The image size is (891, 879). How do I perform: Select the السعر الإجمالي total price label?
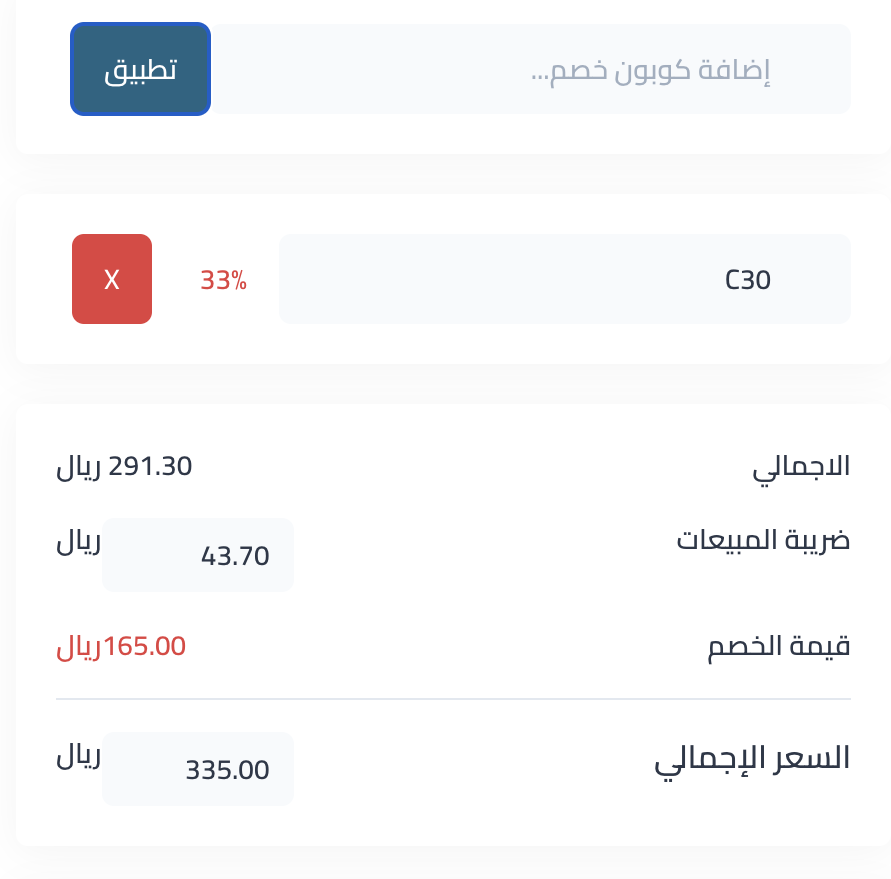point(752,759)
